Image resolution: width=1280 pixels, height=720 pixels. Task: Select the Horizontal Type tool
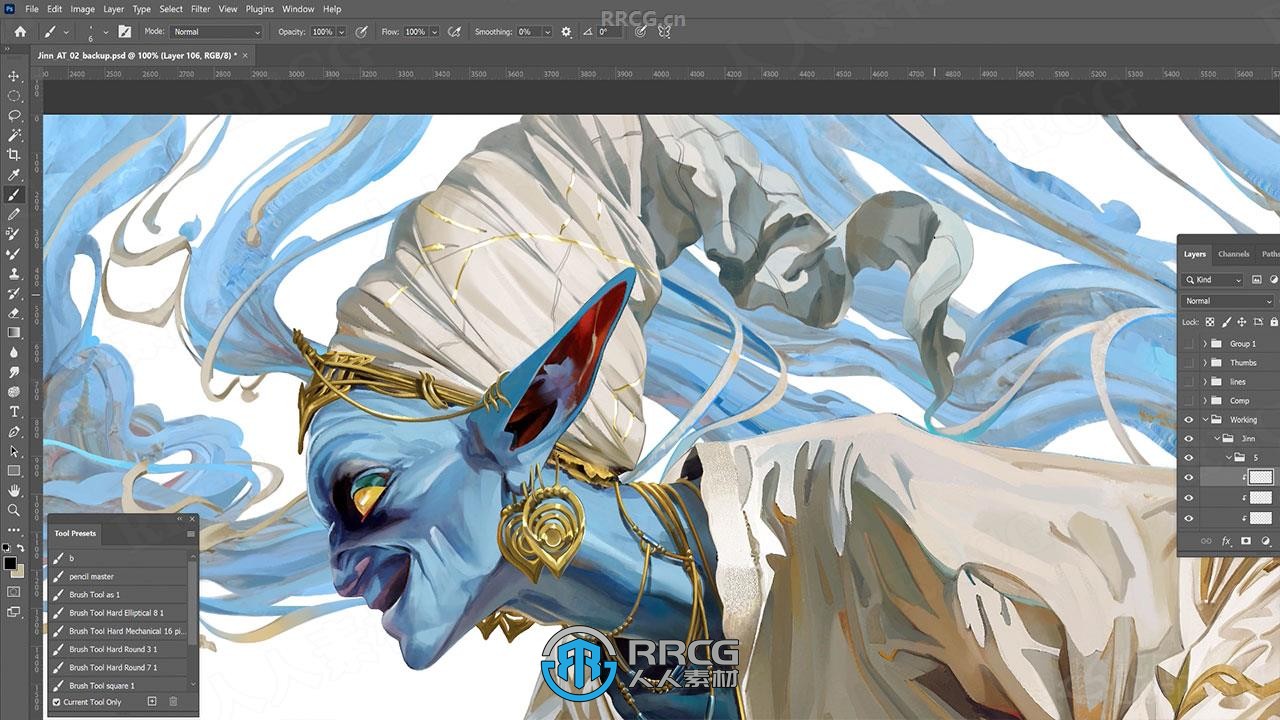(14, 411)
